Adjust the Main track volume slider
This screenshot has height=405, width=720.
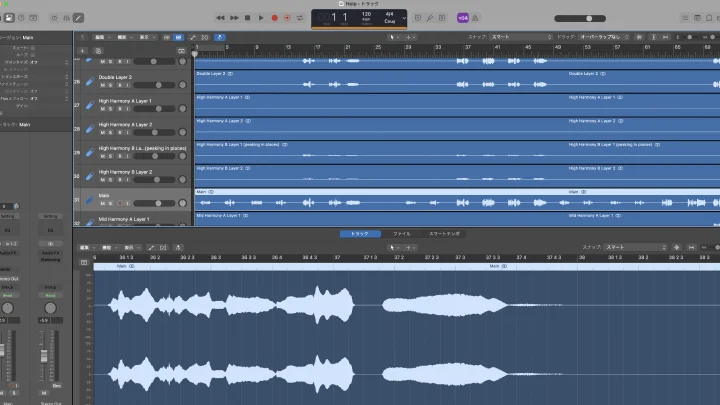point(154,203)
